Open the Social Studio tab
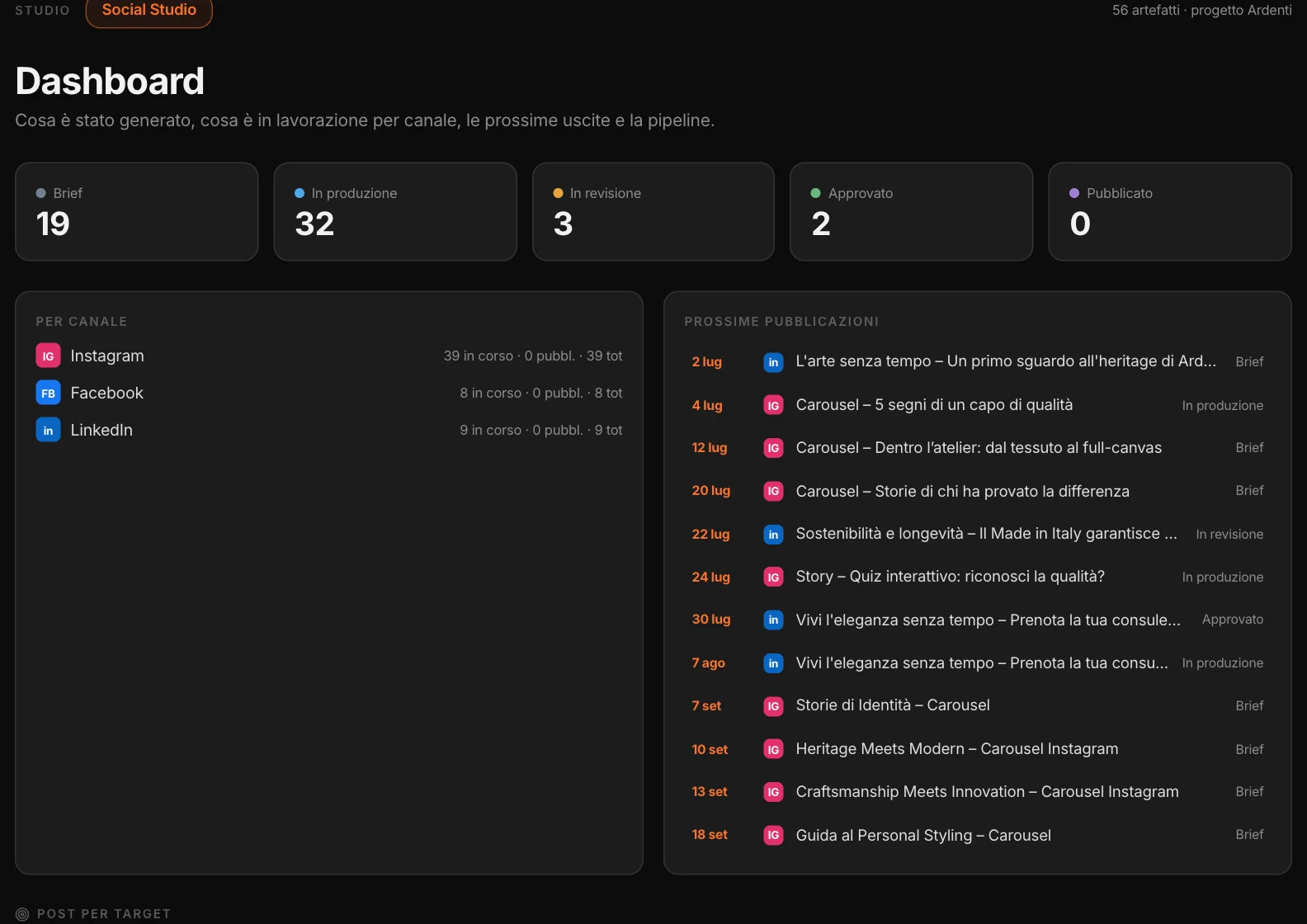The image size is (1307, 924). (x=149, y=11)
